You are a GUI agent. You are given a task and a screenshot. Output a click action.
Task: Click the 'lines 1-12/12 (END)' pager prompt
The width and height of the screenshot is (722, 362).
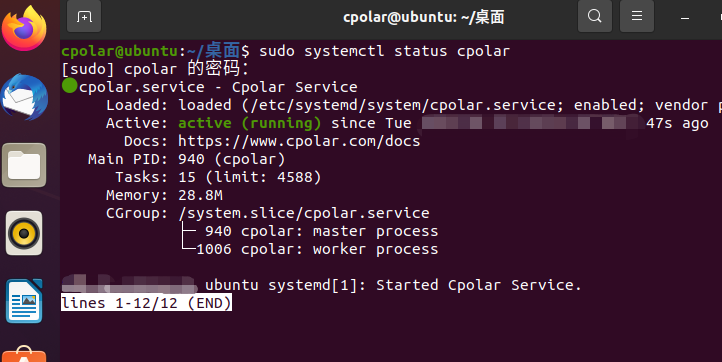tap(146, 303)
